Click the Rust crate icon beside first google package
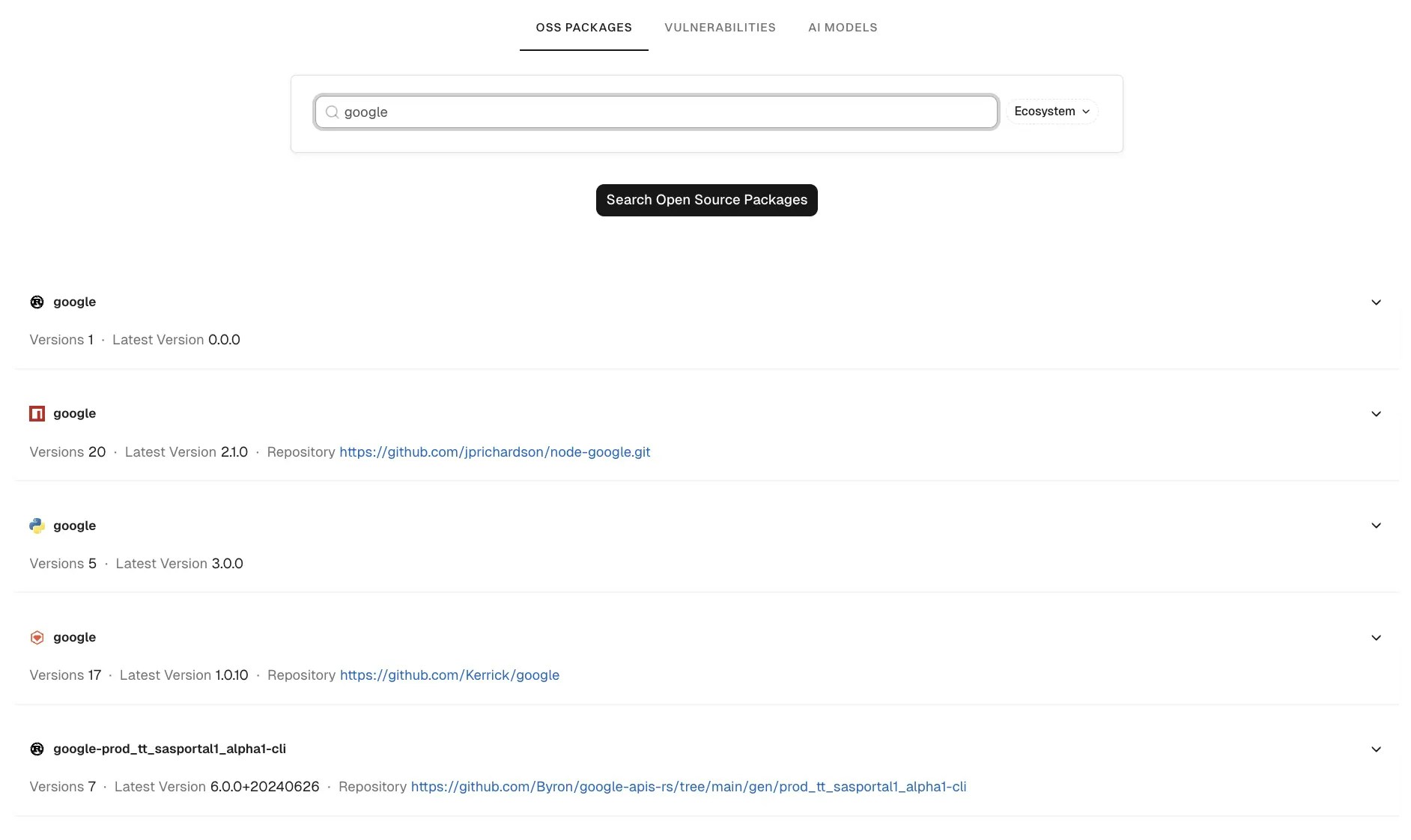The image size is (1411, 840). (37, 302)
